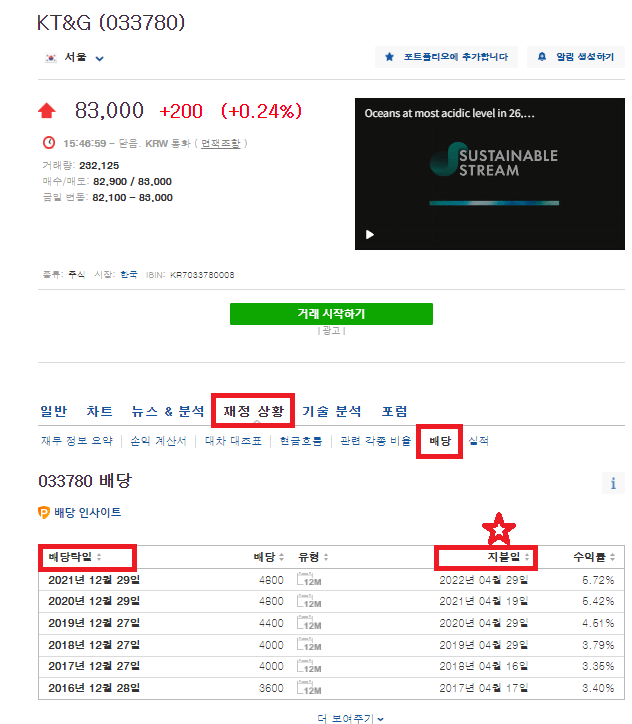Click the video title 'Oceans at most acidic level'
The height and width of the screenshot is (724, 632).
[450, 113]
